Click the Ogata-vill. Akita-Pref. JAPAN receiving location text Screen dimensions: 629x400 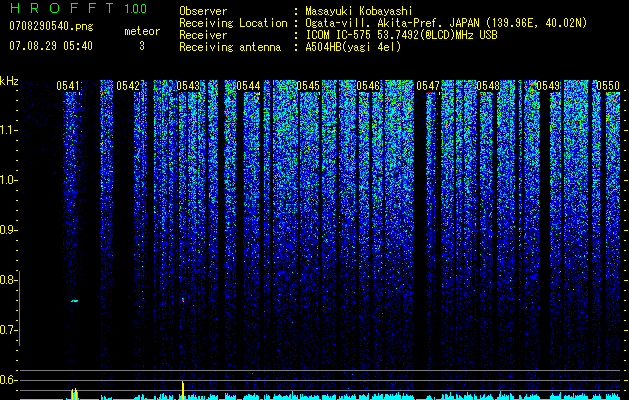[x=446, y=23]
